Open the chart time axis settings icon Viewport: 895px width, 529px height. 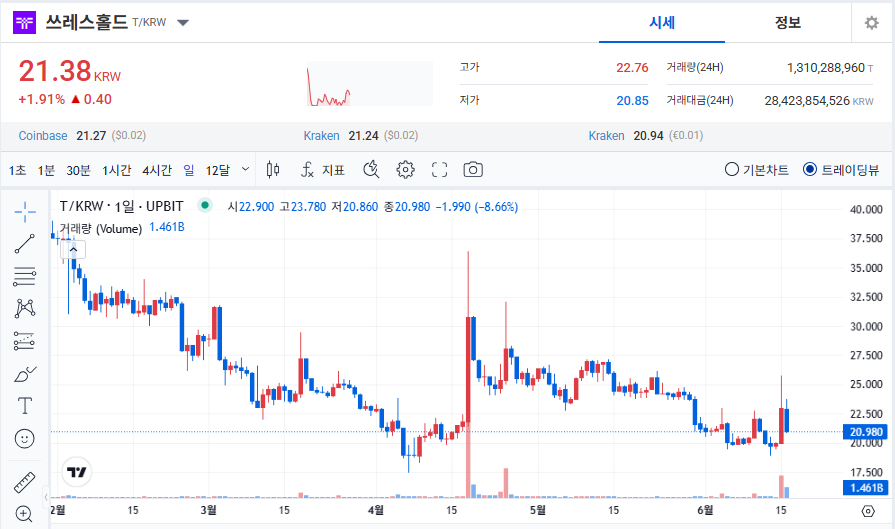click(868, 511)
